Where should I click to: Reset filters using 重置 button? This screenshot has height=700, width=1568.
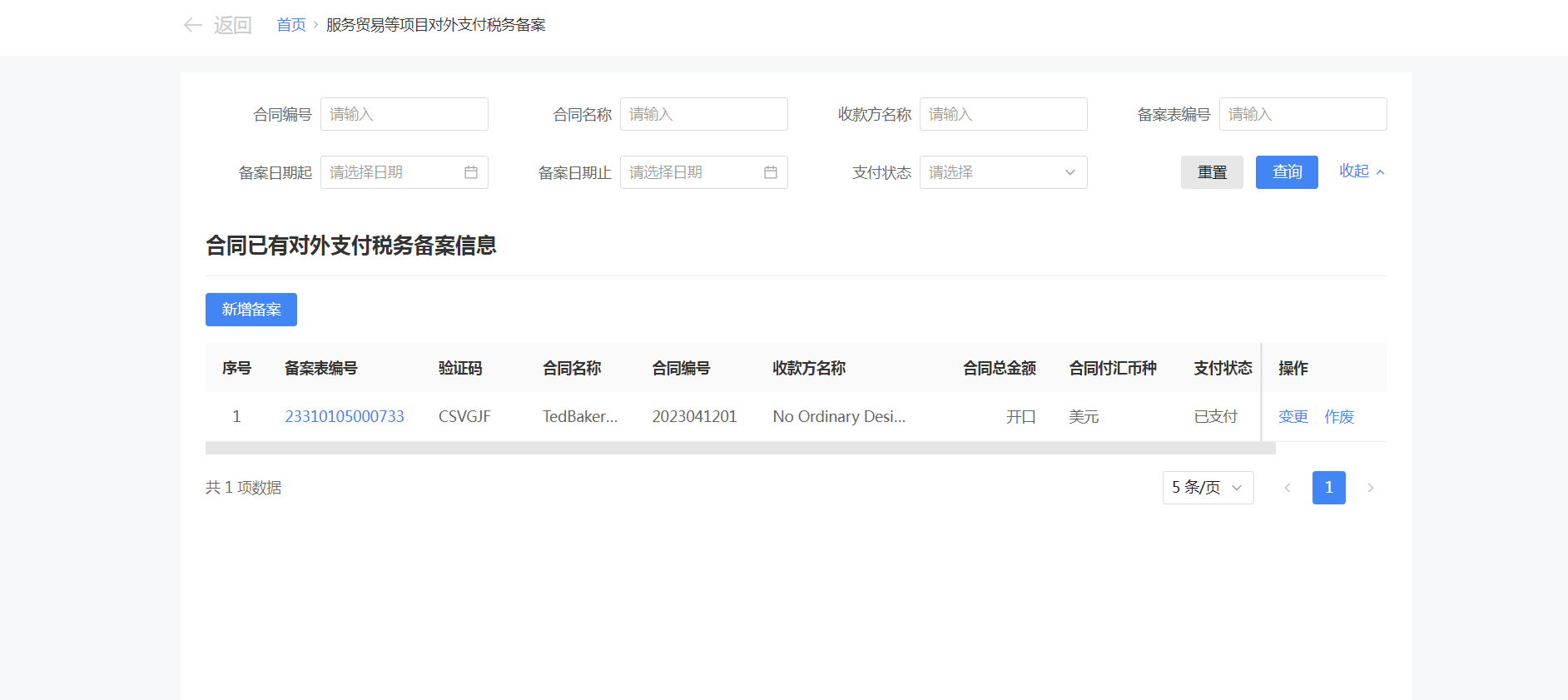pos(1212,172)
